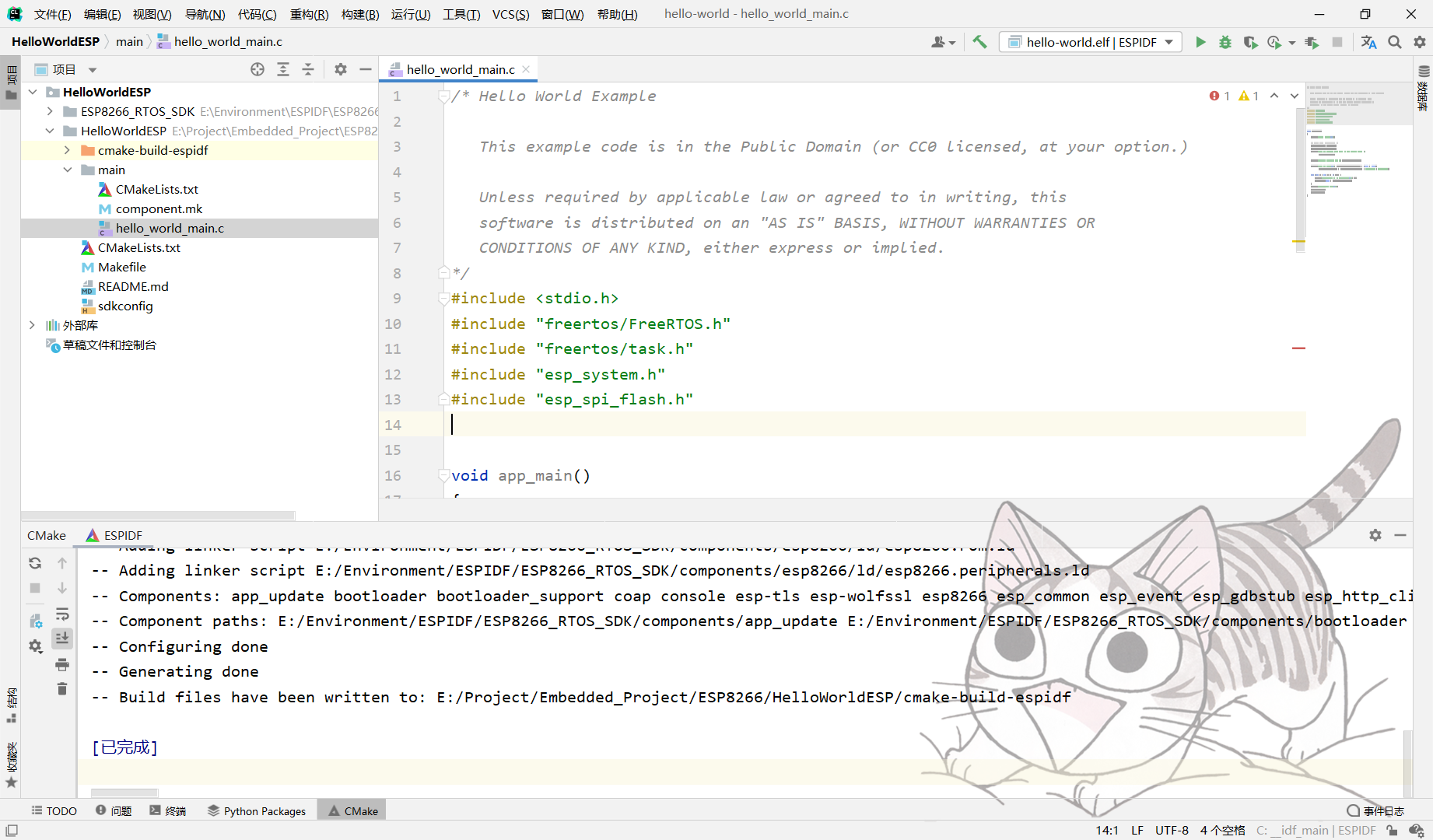This screenshot has width=1433, height=840.
Task: Collapse all nodes in the project panel
Action: click(308, 69)
